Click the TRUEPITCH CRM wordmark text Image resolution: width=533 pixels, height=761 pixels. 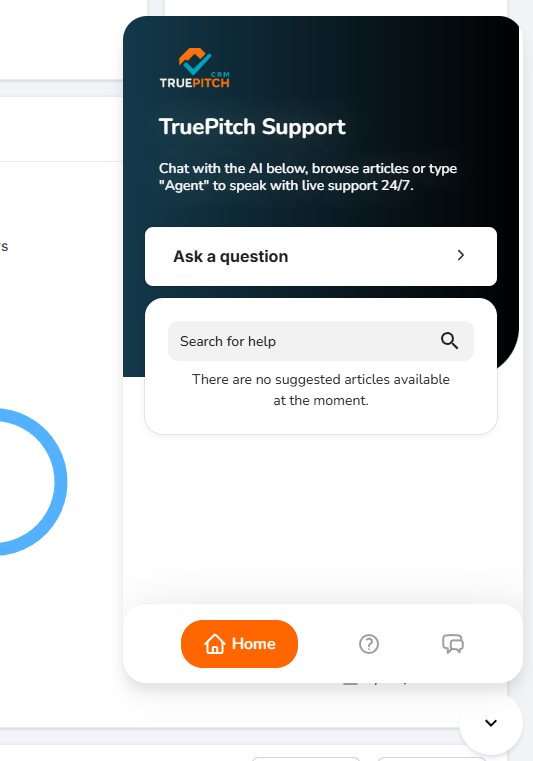[195, 81]
